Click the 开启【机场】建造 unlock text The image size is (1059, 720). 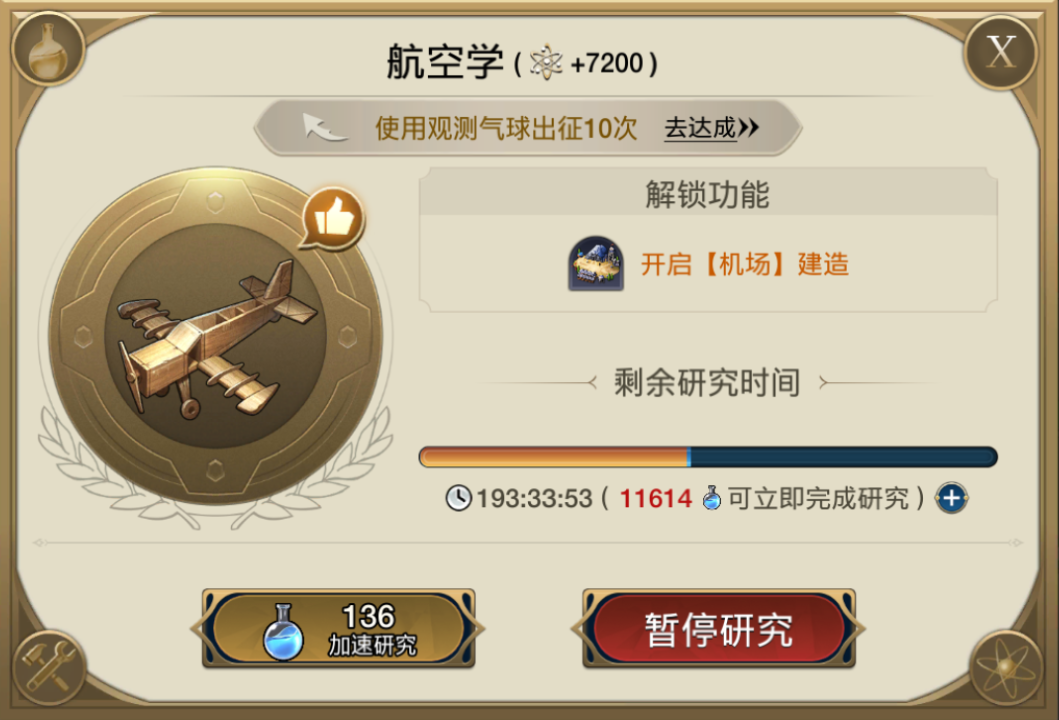744,264
